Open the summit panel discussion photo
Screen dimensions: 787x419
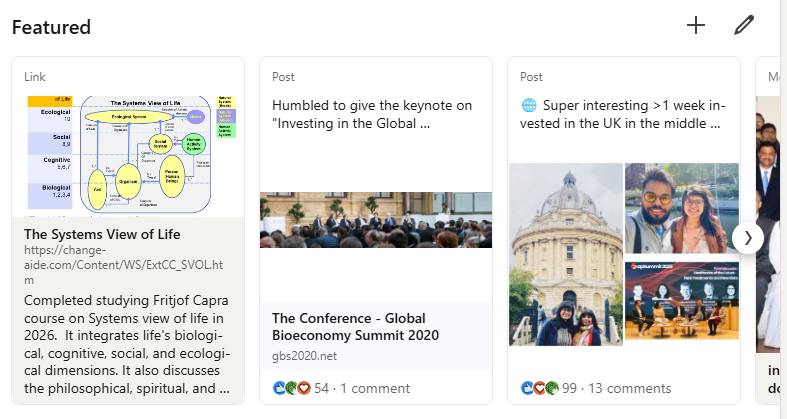point(681,300)
